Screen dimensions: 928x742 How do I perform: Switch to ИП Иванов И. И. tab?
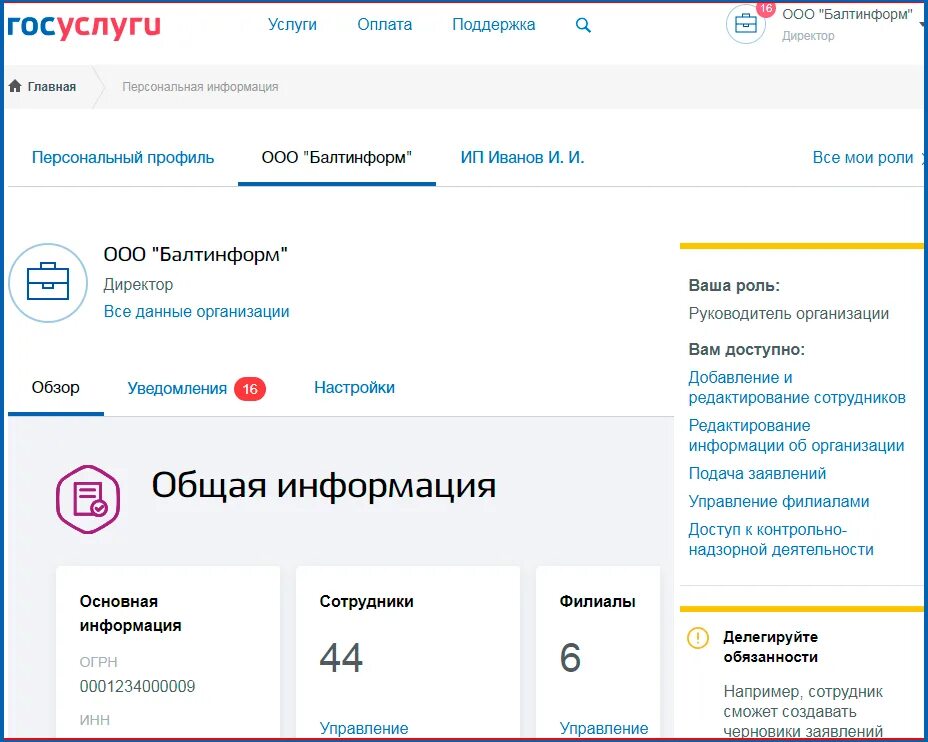tap(523, 157)
